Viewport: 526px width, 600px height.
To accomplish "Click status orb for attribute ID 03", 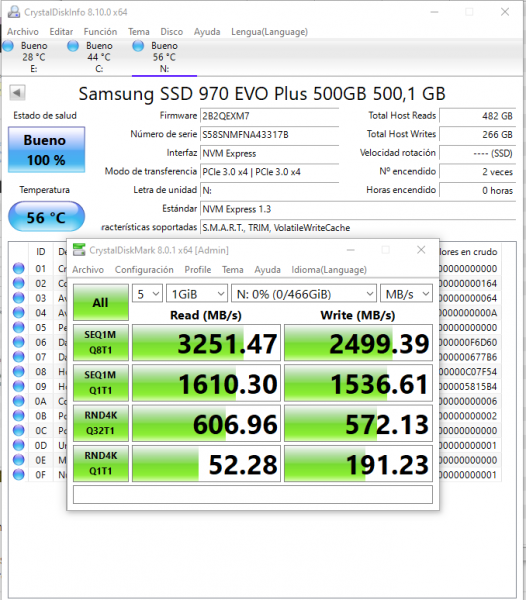I will coord(18,298).
